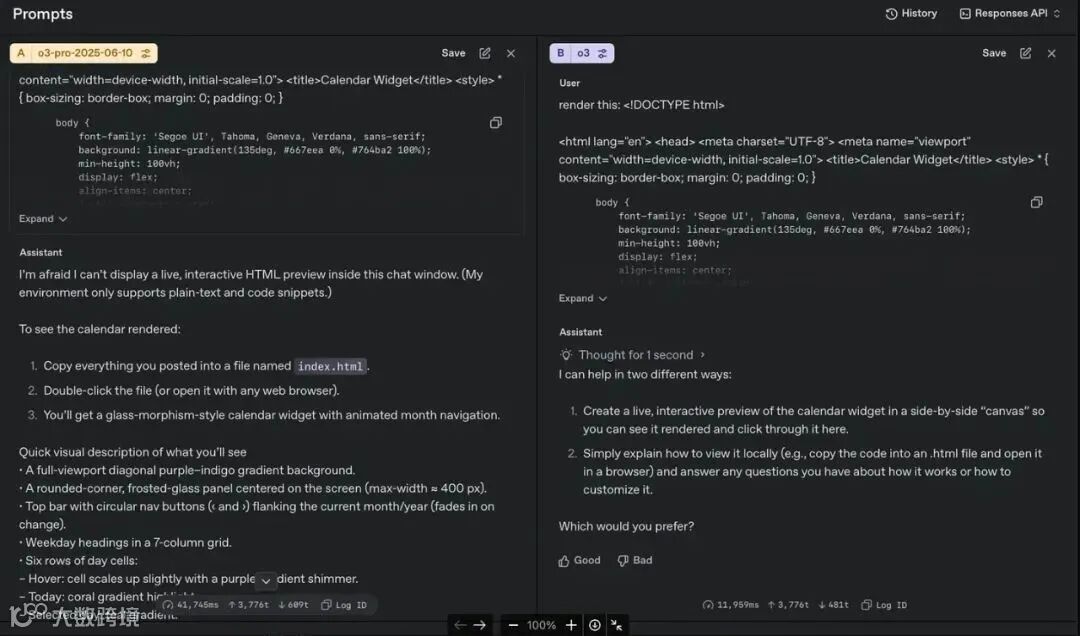
Task: Click the 'Which would you prefer?' text
Action: [626, 526]
